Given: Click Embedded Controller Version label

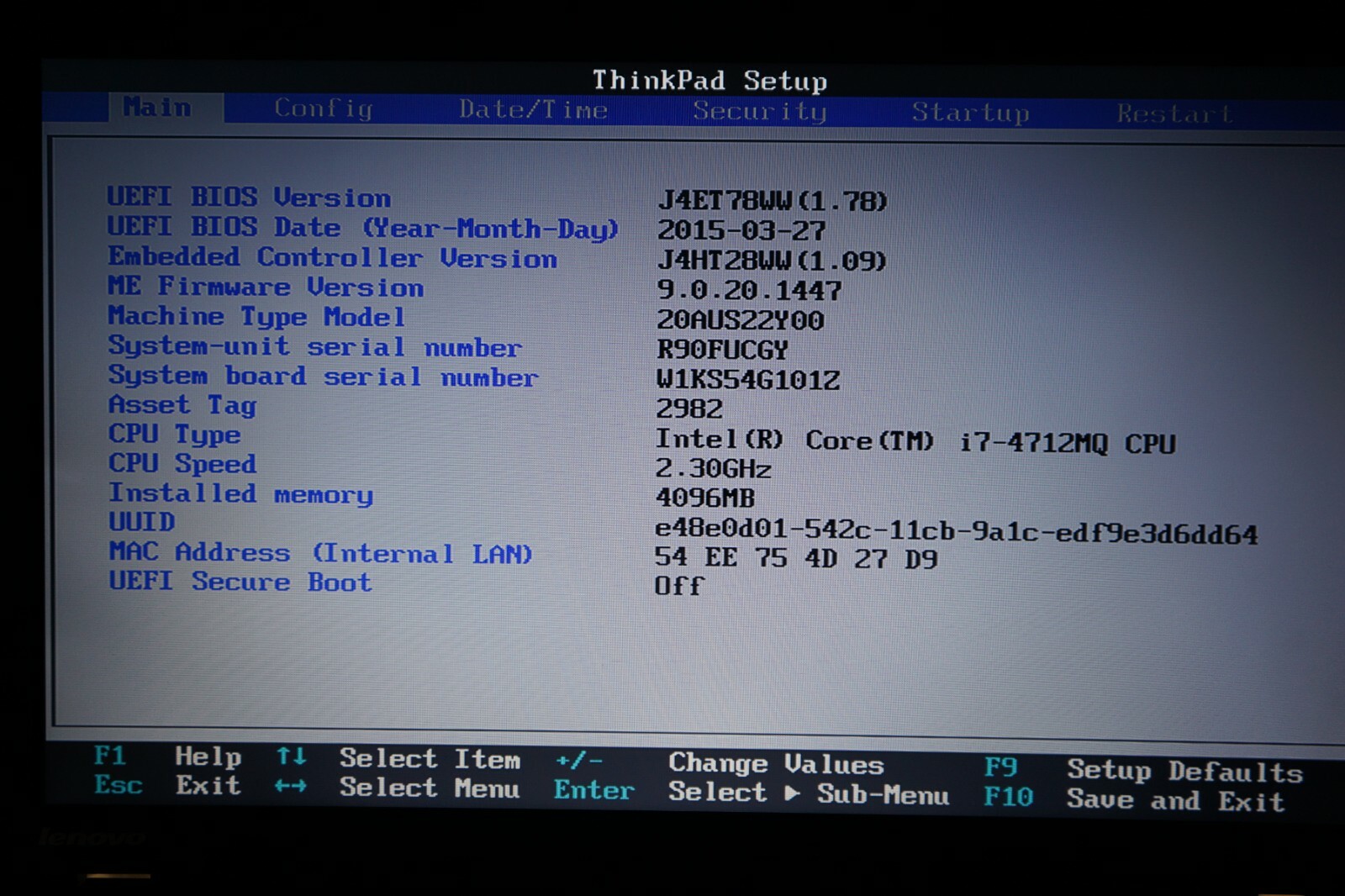Looking at the screenshot, I should [333, 257].
